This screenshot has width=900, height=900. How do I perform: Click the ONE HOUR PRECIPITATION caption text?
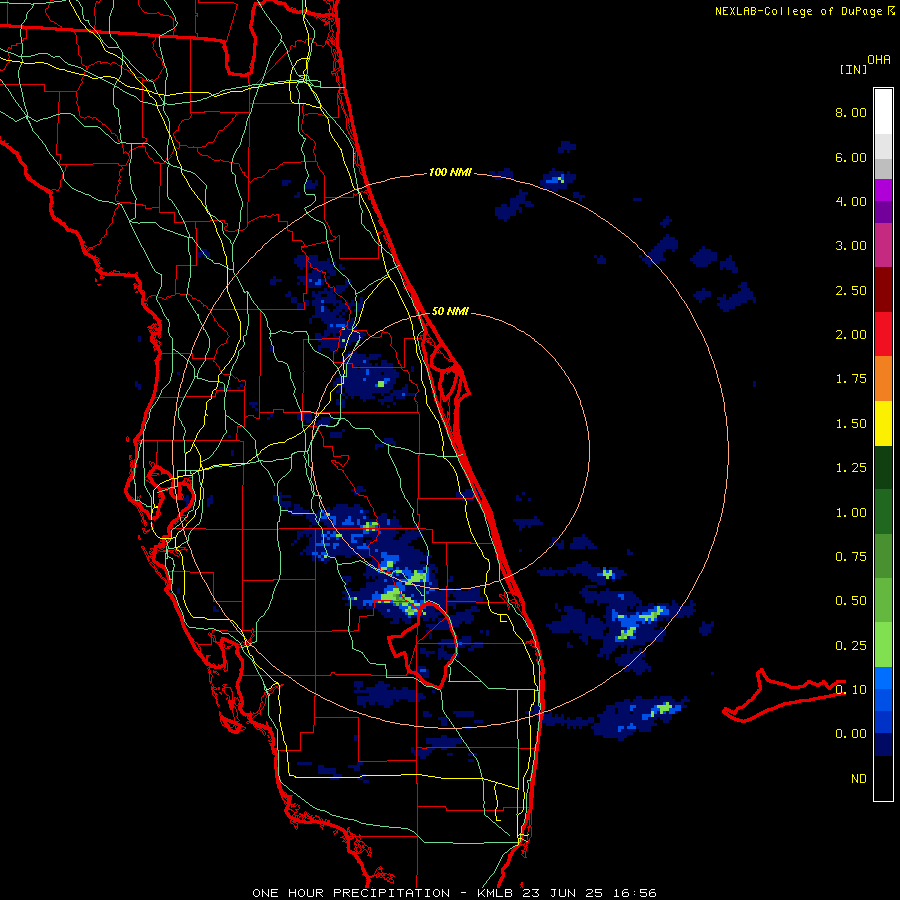click(x=351, y=893)
